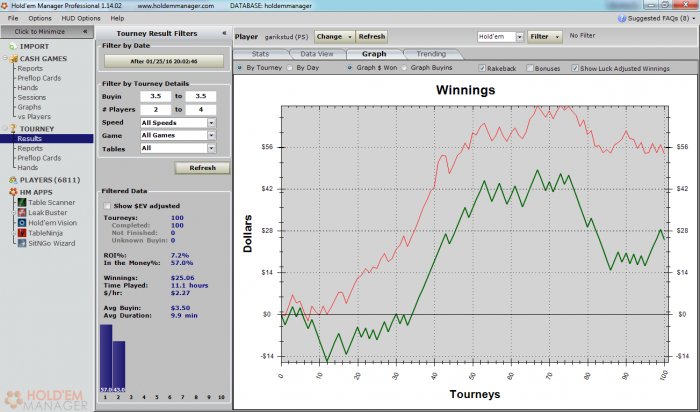This screenshot has width=700, height=412.
Task: Open the HUD Options menu
Action: [x=81, y=19]
